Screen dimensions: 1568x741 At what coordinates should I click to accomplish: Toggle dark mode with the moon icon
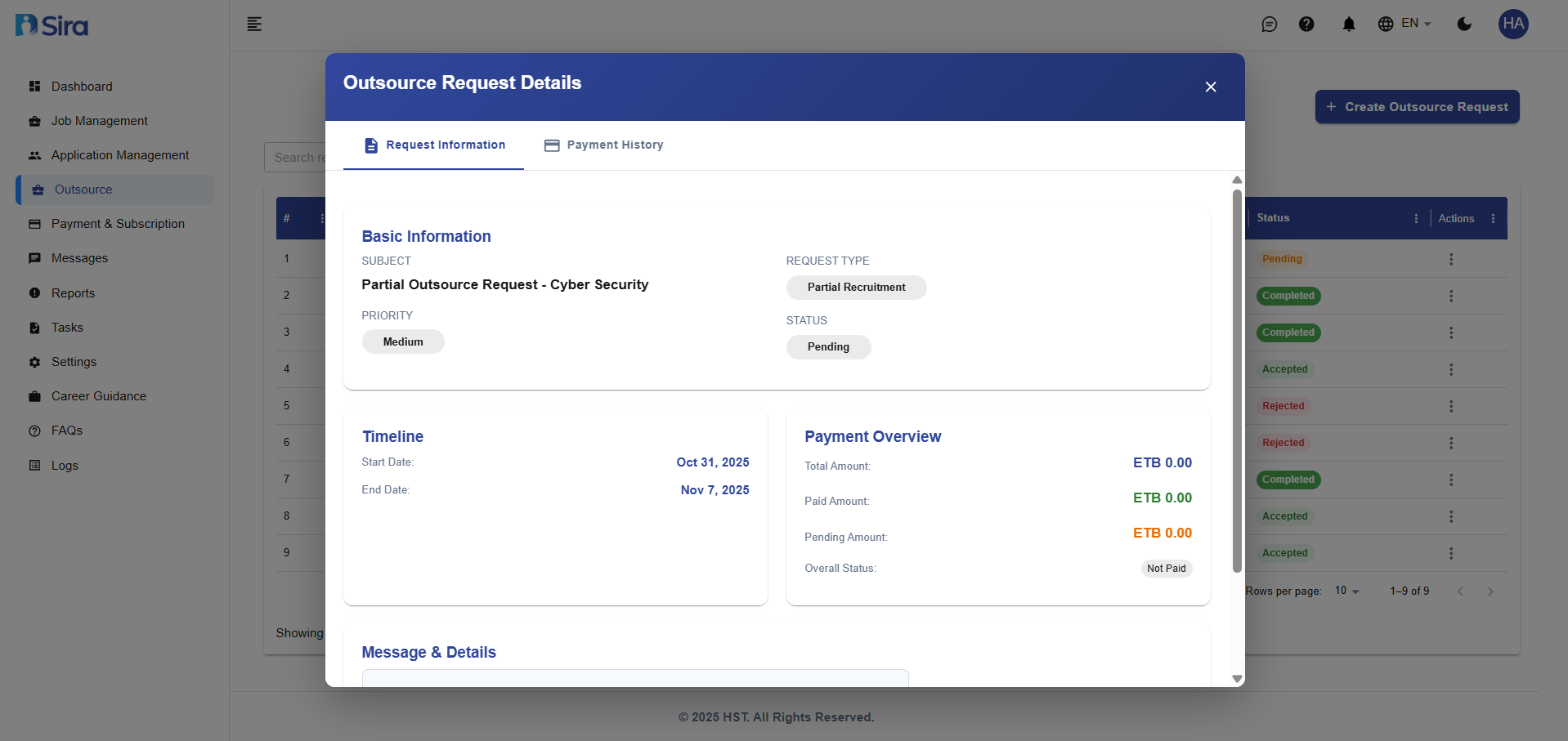click(x=1463, y=25)
